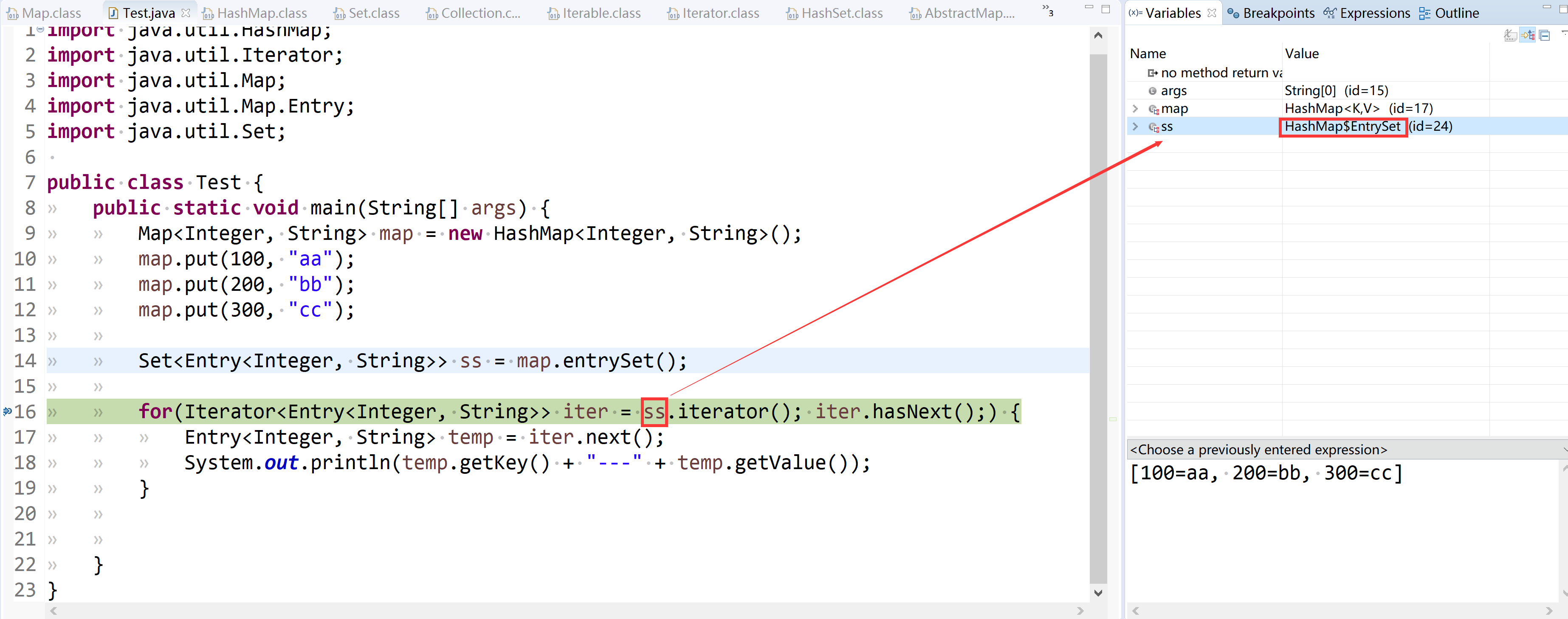The height and width of the screenshot is (619, 1568).
Task: Click Collapse All icon in Variables view
Action: [1545, 35]
